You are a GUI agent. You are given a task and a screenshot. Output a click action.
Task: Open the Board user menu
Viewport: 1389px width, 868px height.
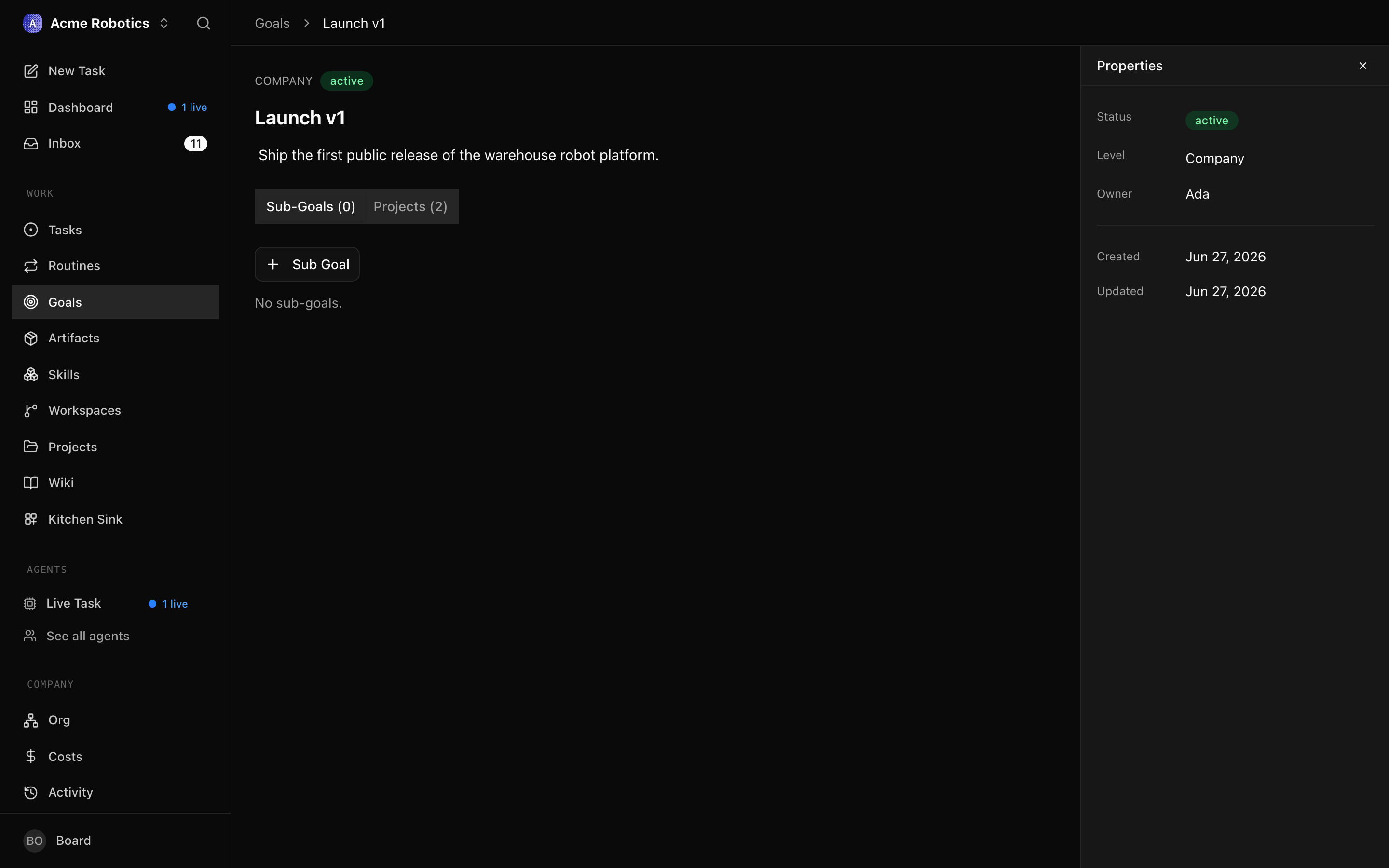[x=57, y=841]
